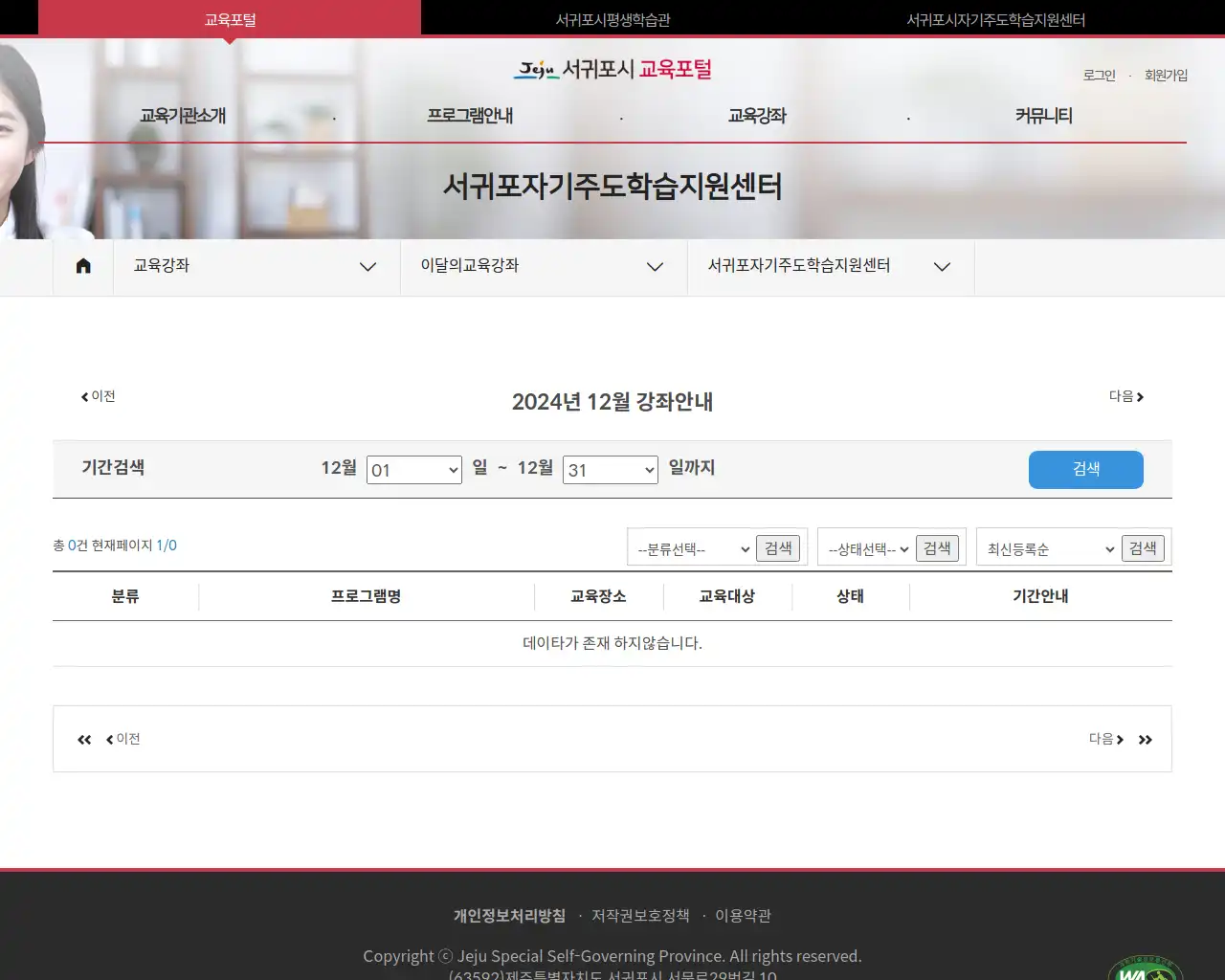This screenshot has width=1225, height=980.
Task: Click the 상태 column header
Action: coord(851,596)
